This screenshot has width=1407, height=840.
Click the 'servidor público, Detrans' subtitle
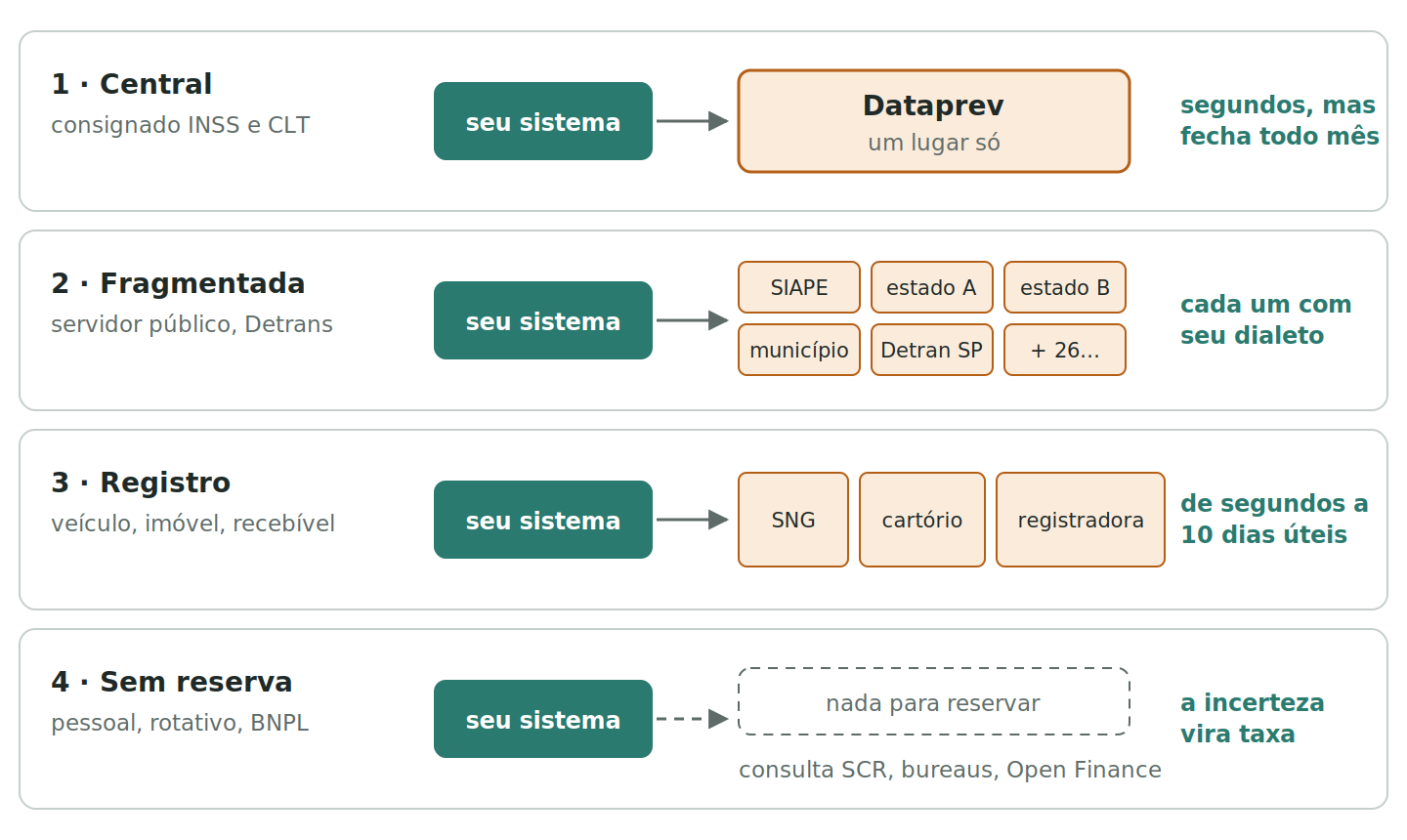[x=192, y=324]
